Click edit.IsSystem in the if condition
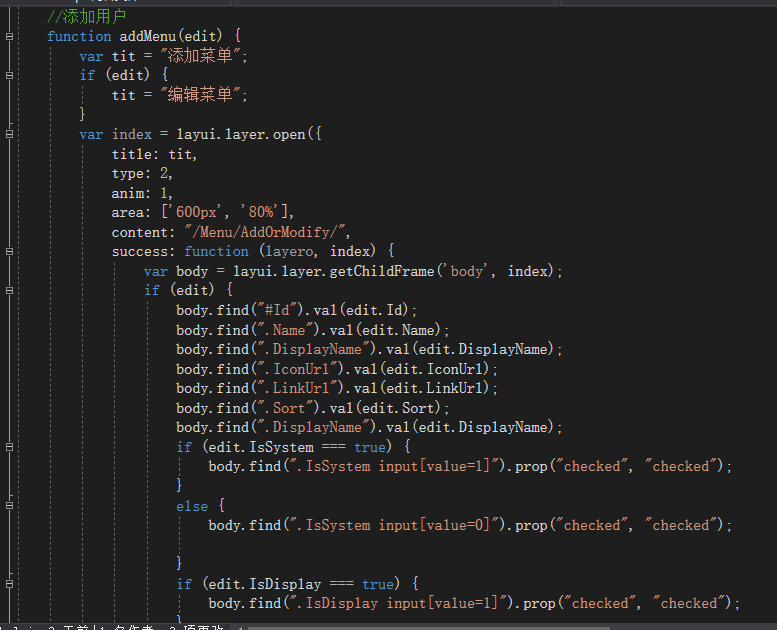Image resolution: width=777 pixels, height=630 pixels. 261,447
